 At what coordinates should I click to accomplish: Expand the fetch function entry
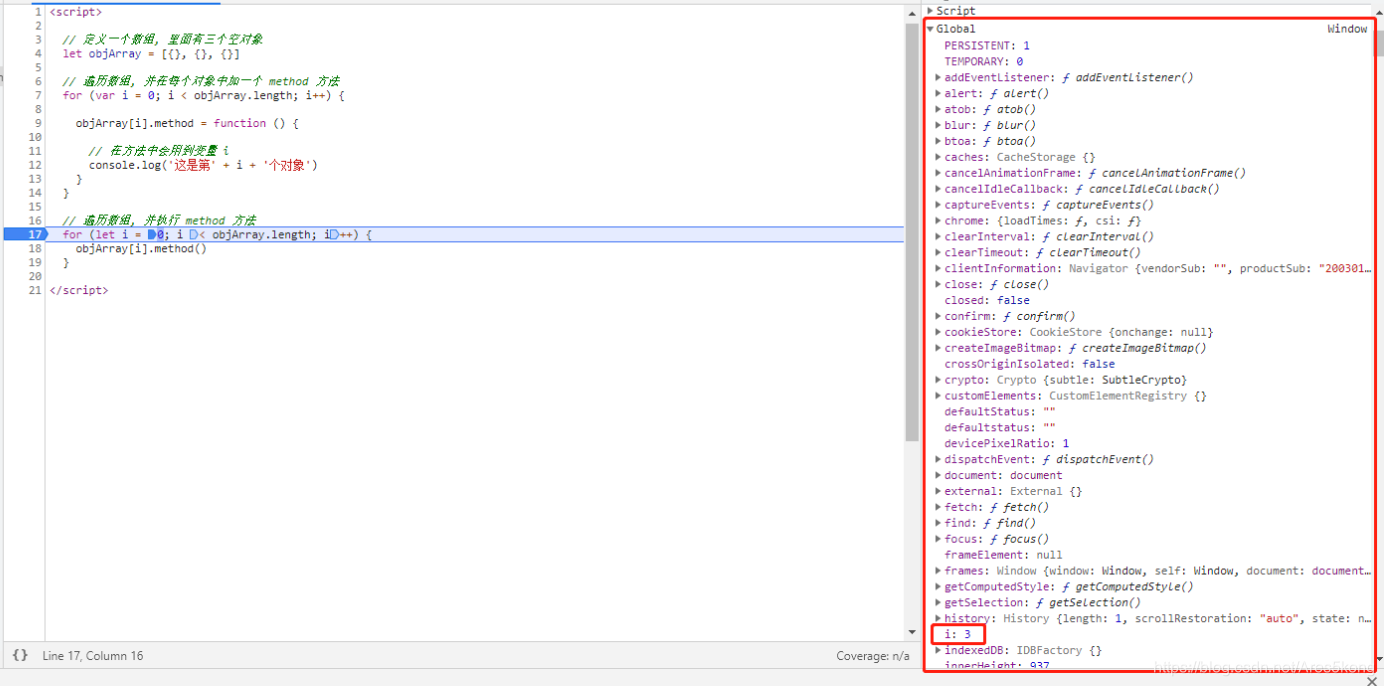point(938,507)
